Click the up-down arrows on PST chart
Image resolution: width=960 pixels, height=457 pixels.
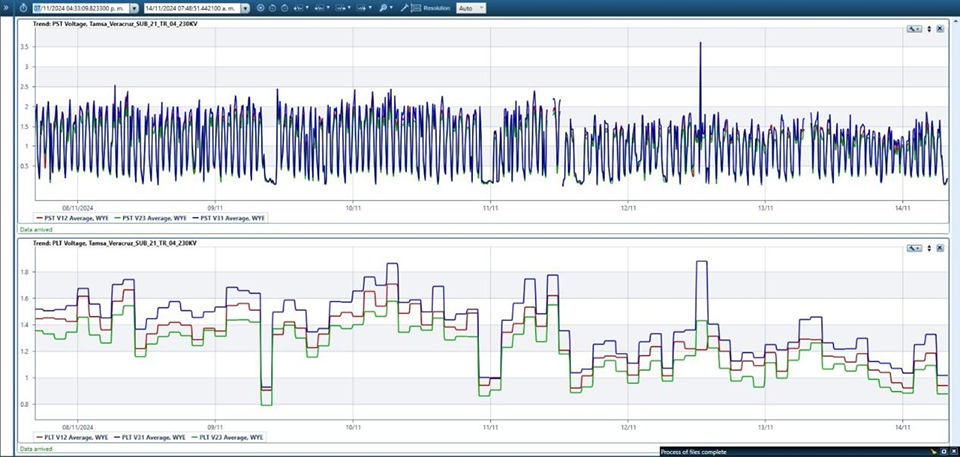[929, 28]
